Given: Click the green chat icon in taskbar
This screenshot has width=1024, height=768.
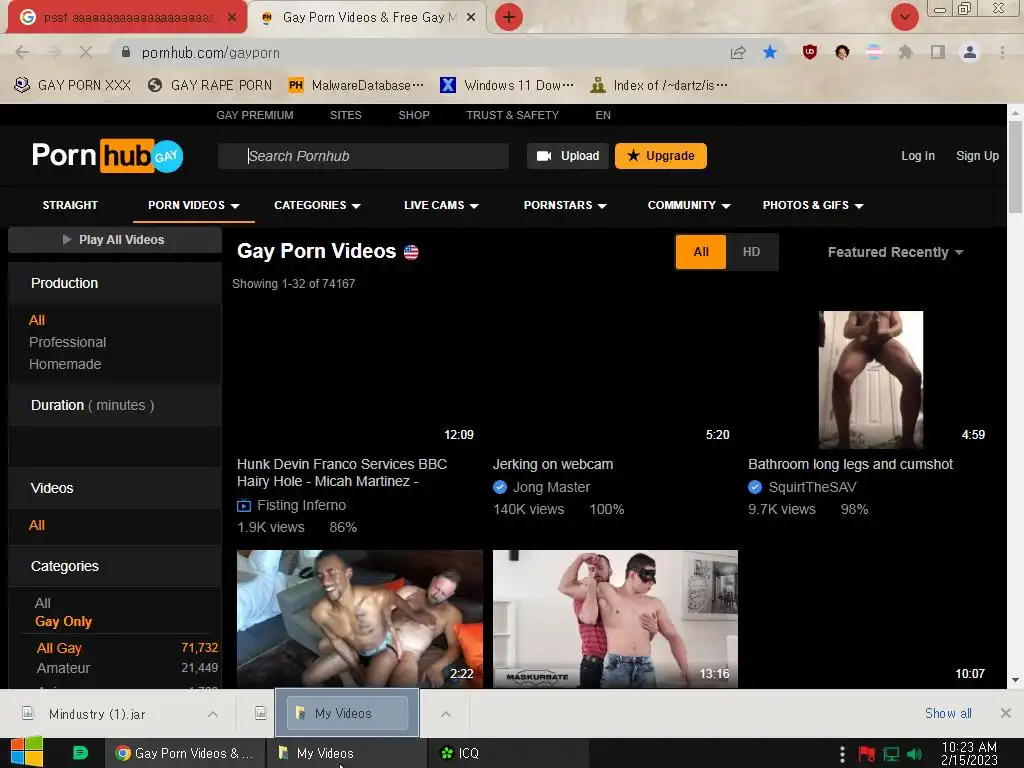Looking at the screenshot, I should (x=80, y=753).
